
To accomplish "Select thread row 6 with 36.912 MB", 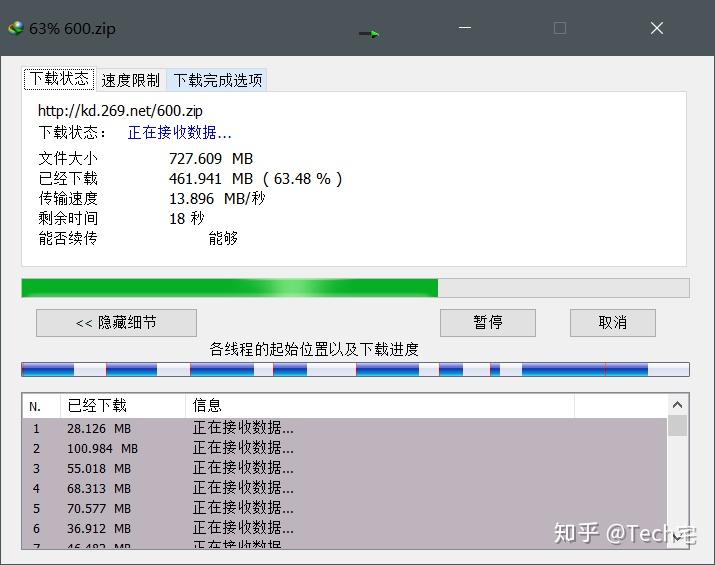I will [345, 529].
